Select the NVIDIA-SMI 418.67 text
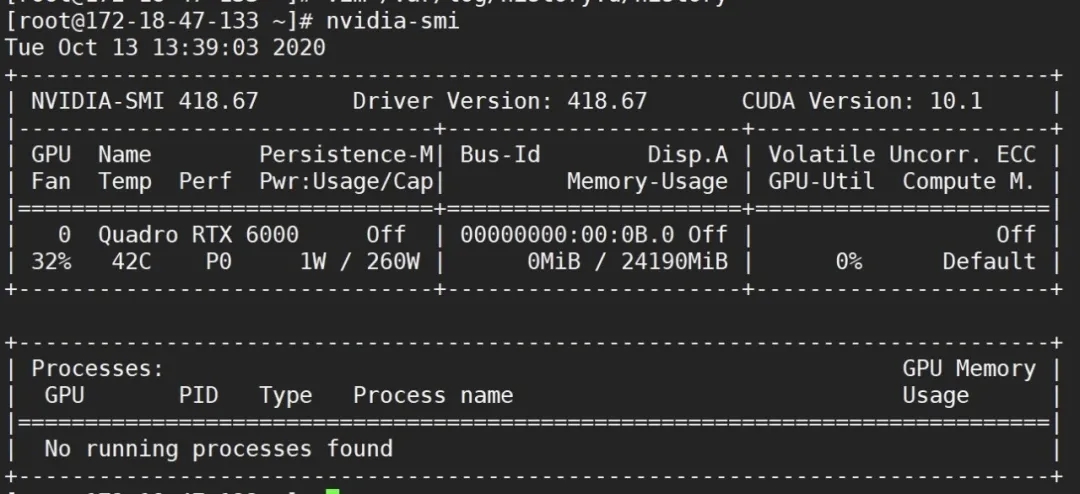This screenshot has height=494, width=1080. point(145,101)
